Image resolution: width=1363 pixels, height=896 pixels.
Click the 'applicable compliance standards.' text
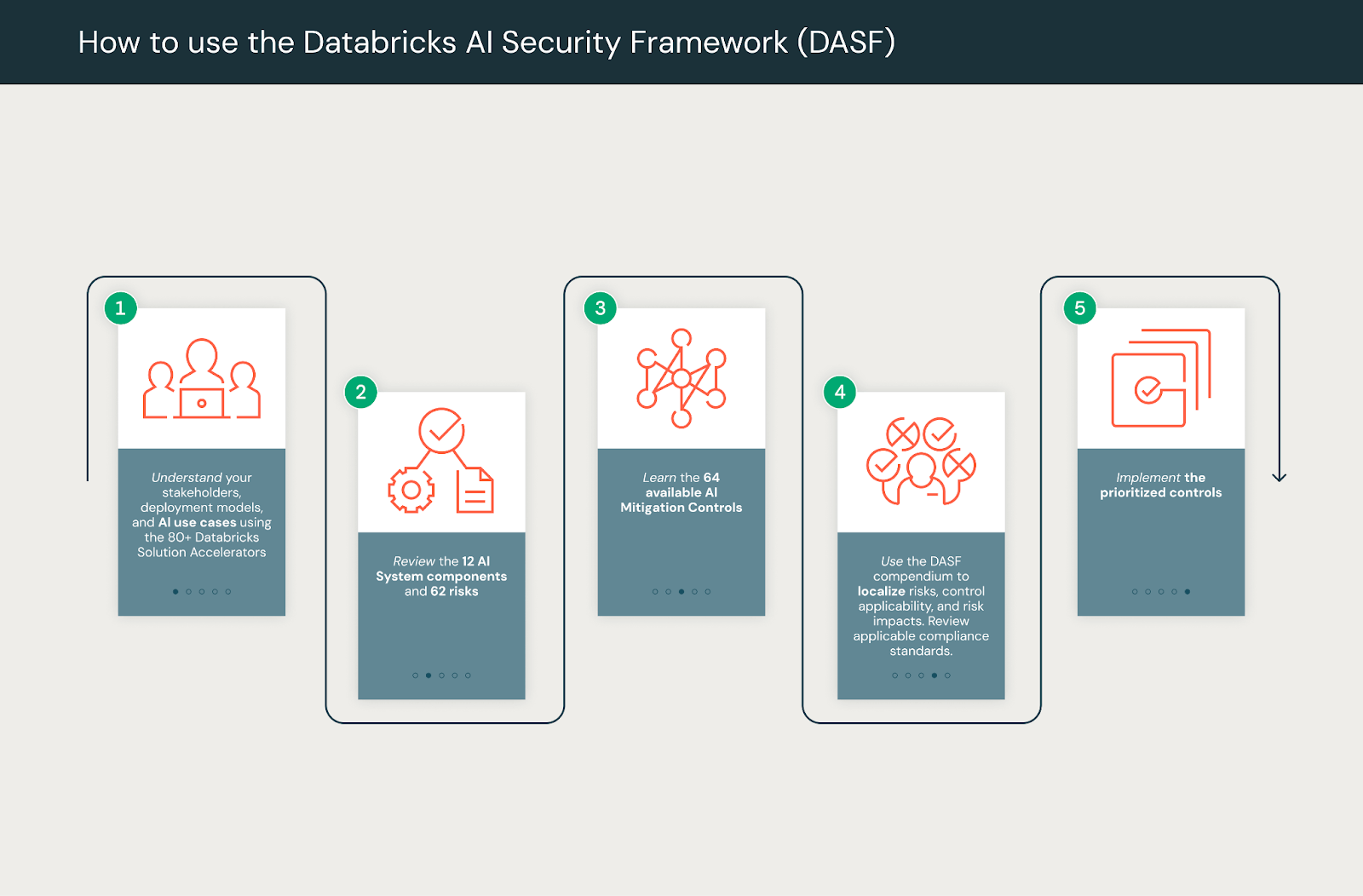(921, 643)
